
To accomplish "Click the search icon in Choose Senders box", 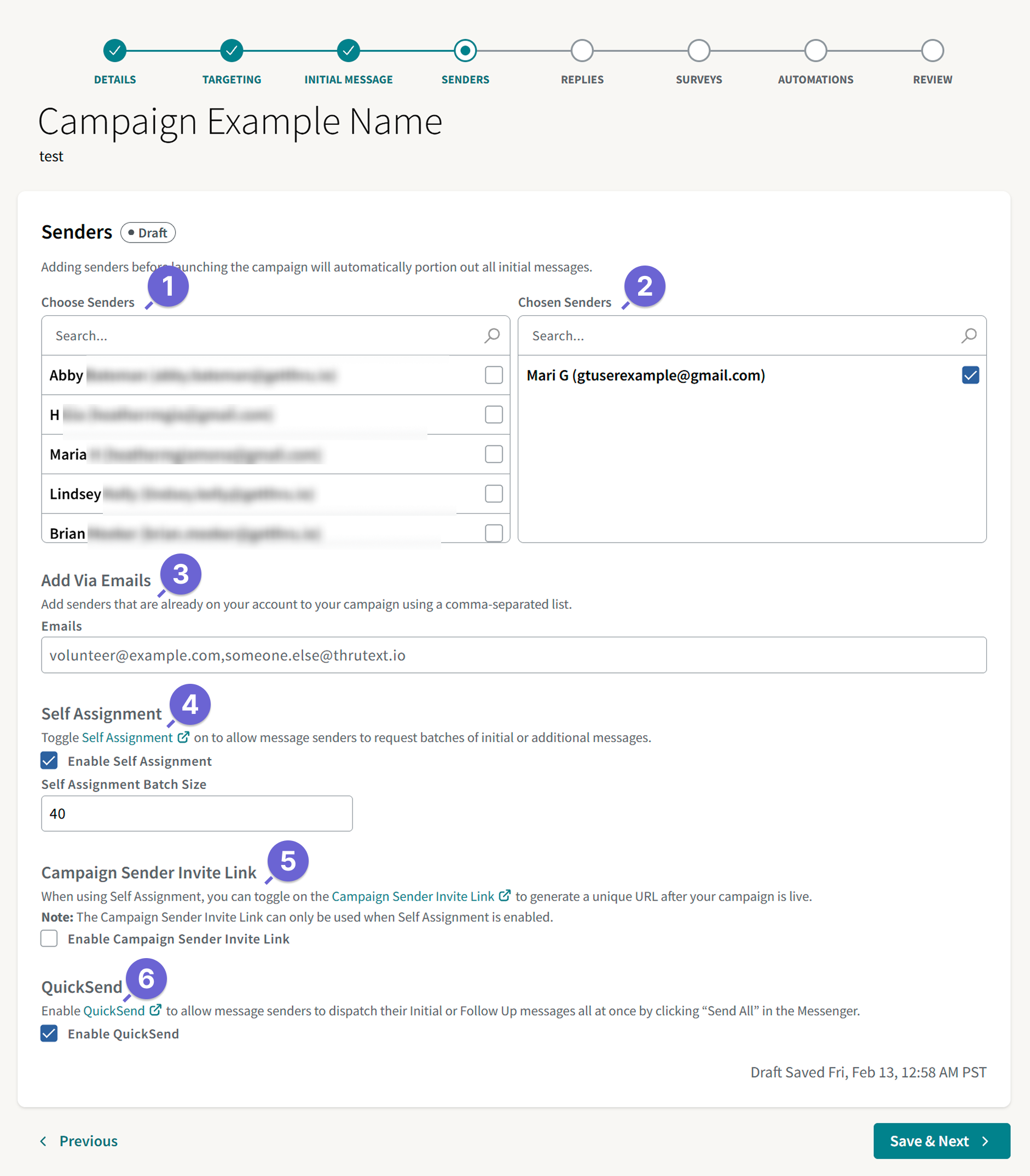I will coord(492,335).
